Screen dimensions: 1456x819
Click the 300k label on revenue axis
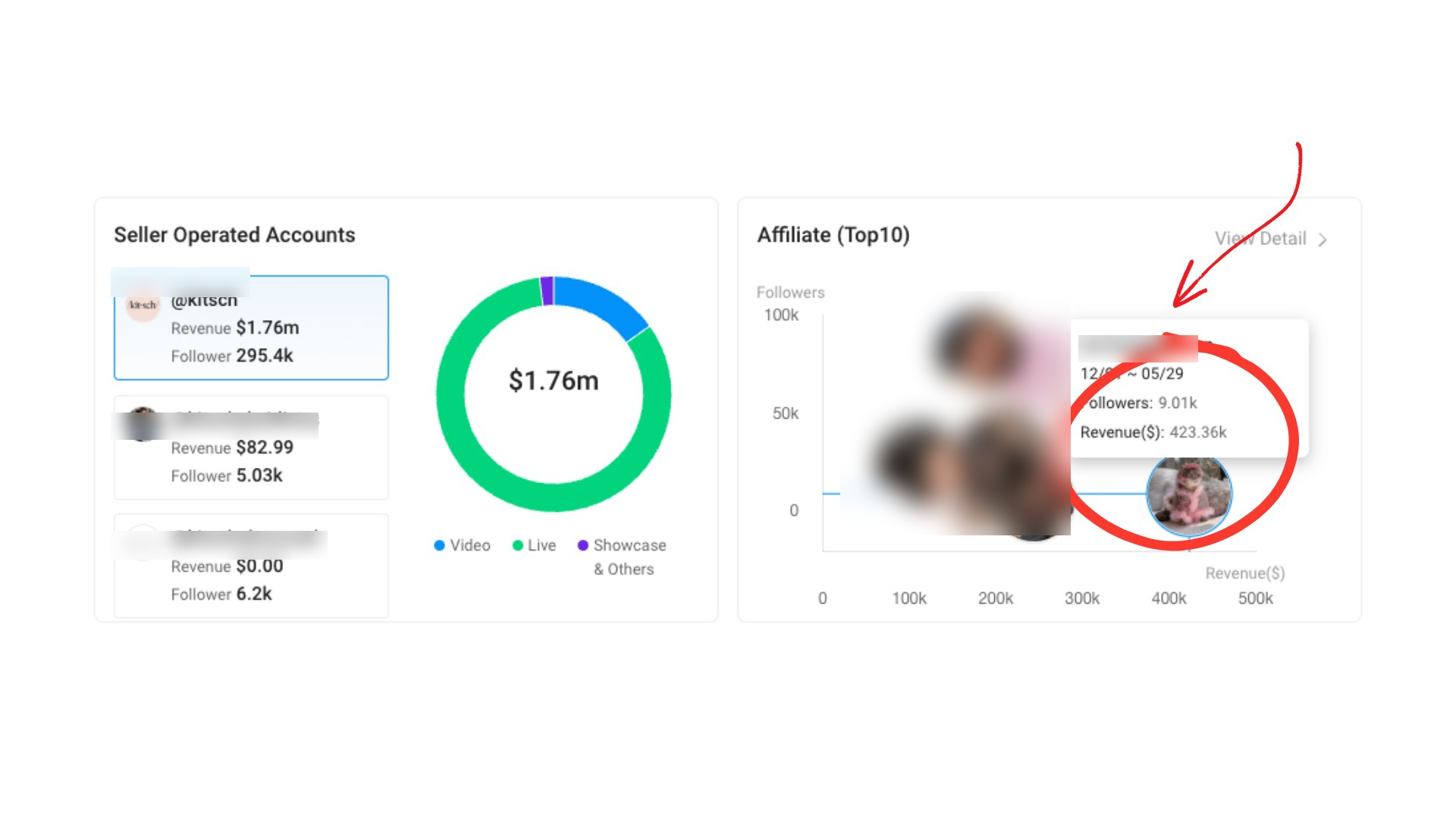tap(1082, 598)
